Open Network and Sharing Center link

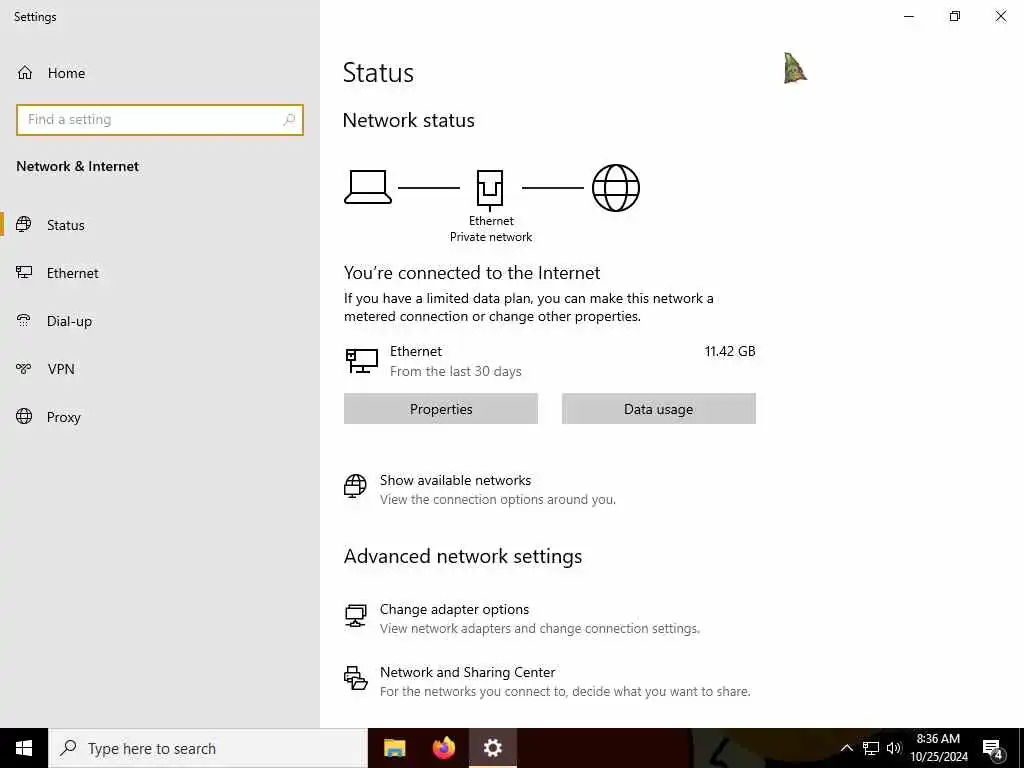pyautogui.click(x=468, y=672)
